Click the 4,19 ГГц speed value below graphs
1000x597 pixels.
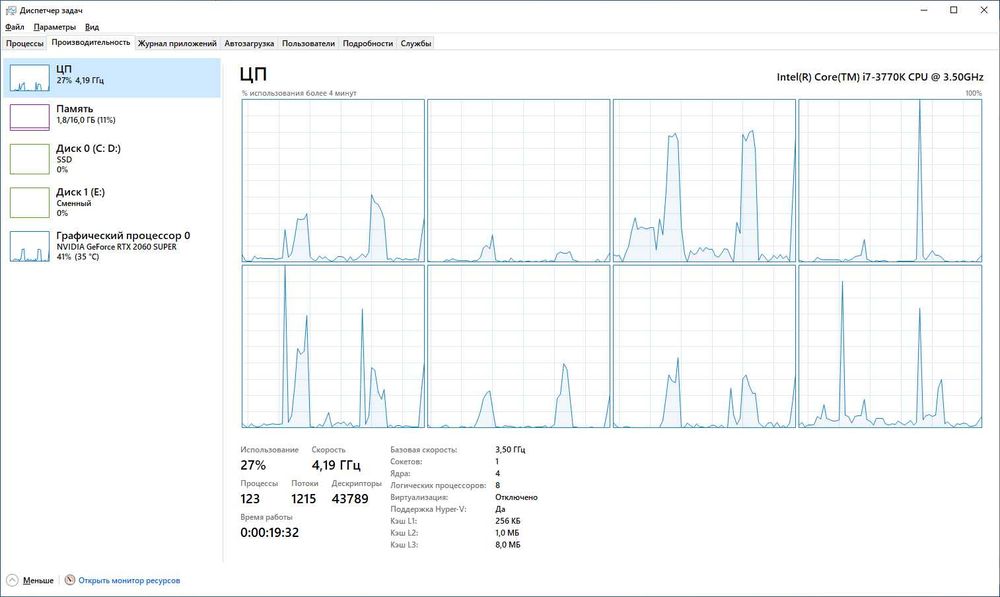point(336,465)
